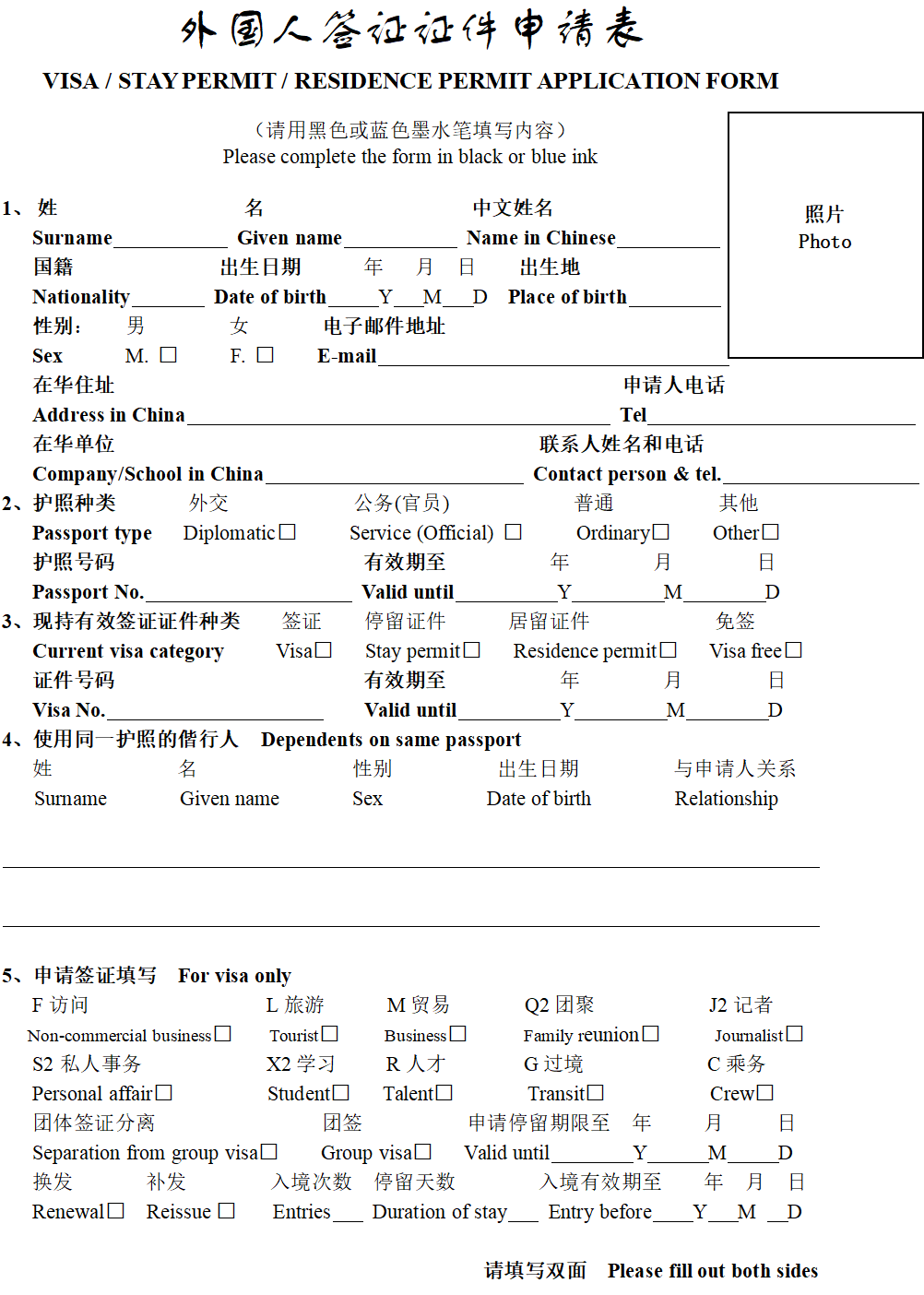
Task: Check the Female sex checkbox
Action: pos(266,355)
